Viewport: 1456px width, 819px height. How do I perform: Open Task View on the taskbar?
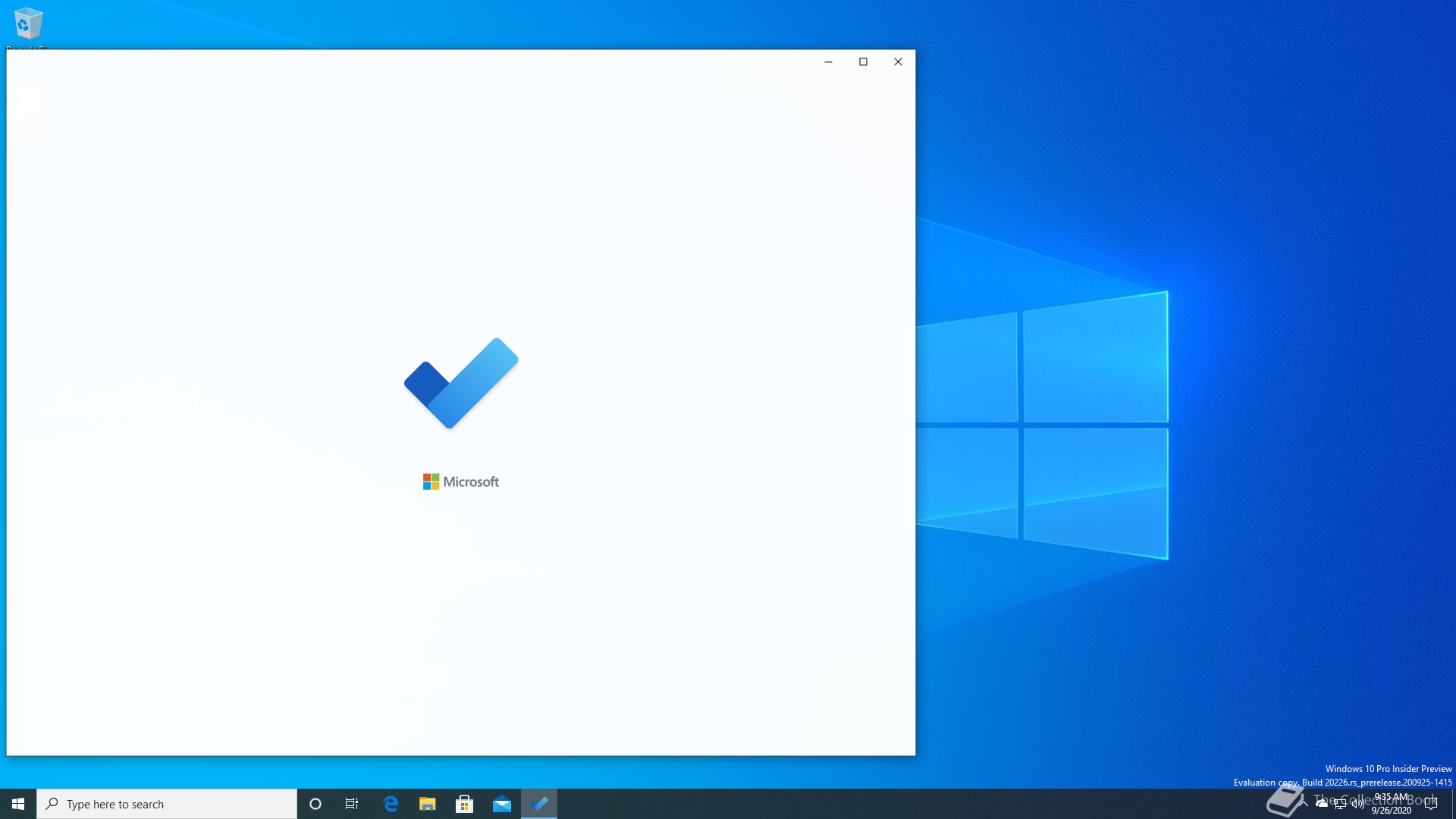[x=352, y=804]
